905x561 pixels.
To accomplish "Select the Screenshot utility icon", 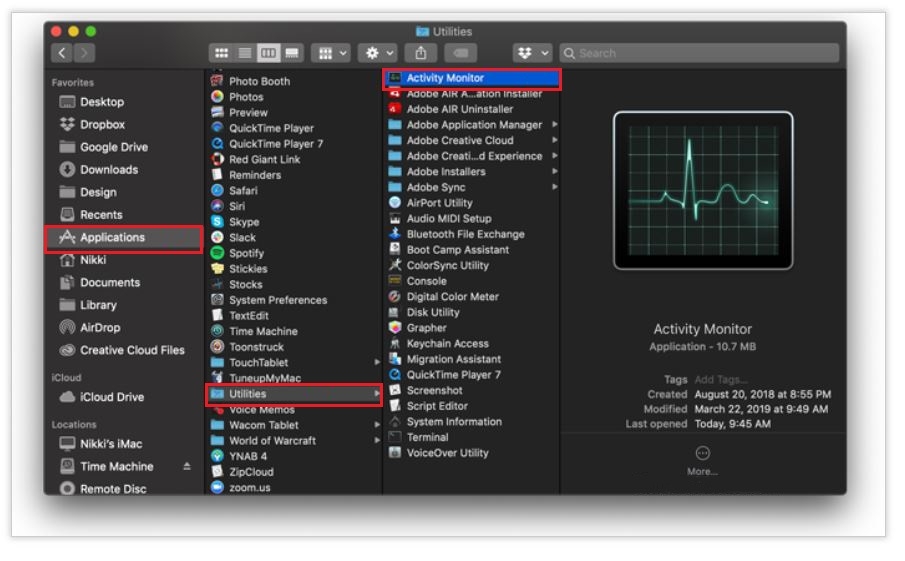I will point(395,390).
